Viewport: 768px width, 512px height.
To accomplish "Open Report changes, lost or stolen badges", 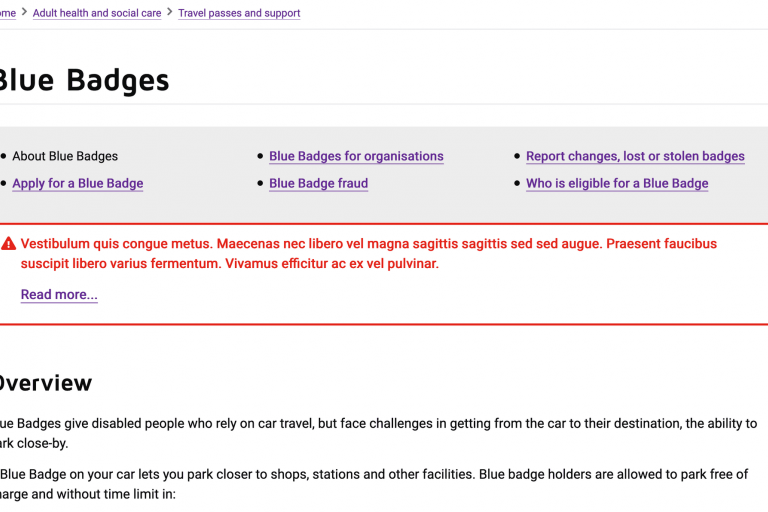I will coord(635,156).
